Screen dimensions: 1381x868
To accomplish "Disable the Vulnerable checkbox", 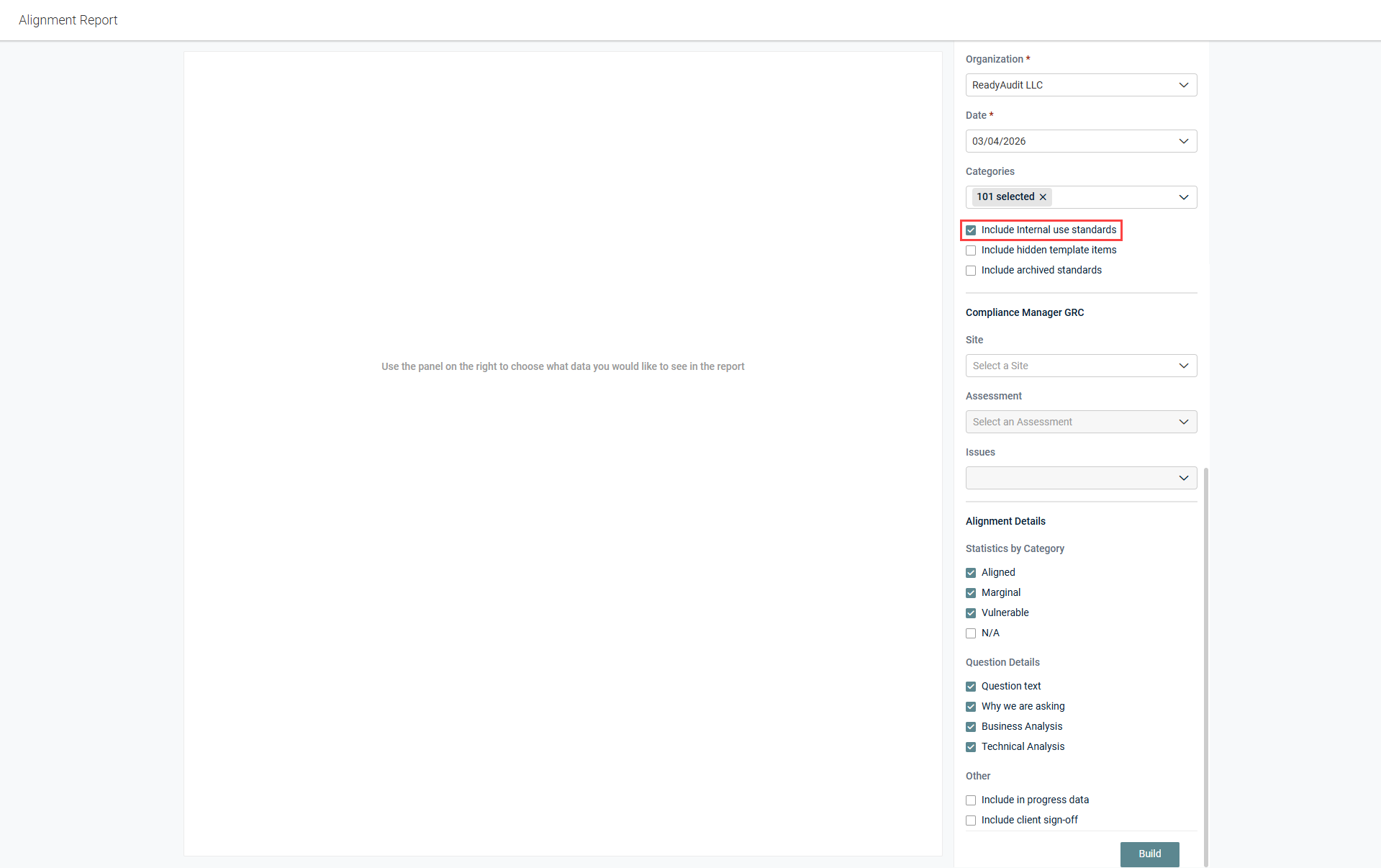I will pos(971,613).
